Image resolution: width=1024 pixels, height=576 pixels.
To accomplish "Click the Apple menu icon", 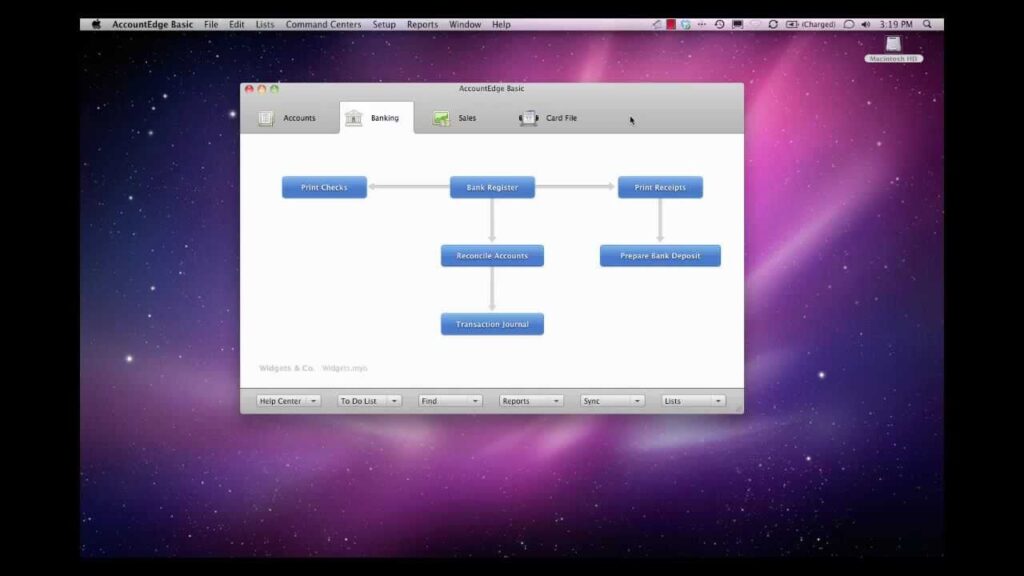I will [96, 24].
